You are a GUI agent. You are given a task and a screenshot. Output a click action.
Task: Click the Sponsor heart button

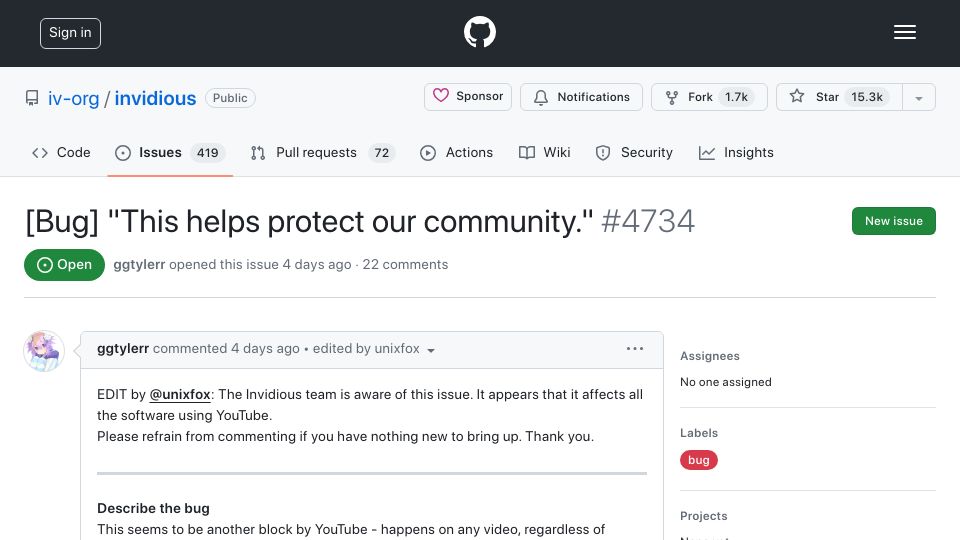pyautogui.click(x=468, y=97)
